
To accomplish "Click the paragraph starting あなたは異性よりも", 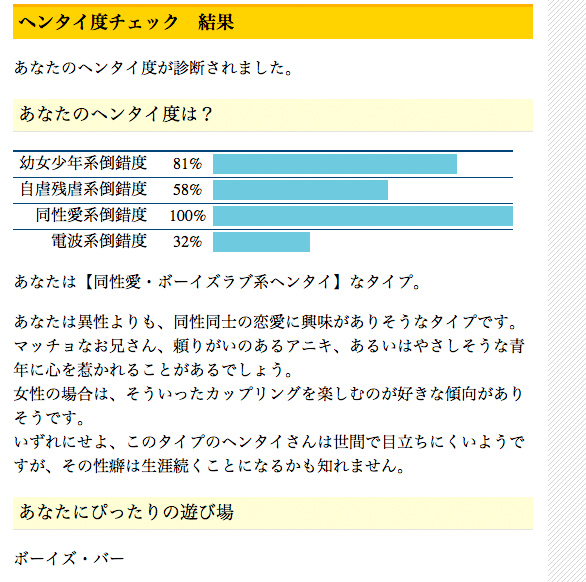I will (269, 394).
